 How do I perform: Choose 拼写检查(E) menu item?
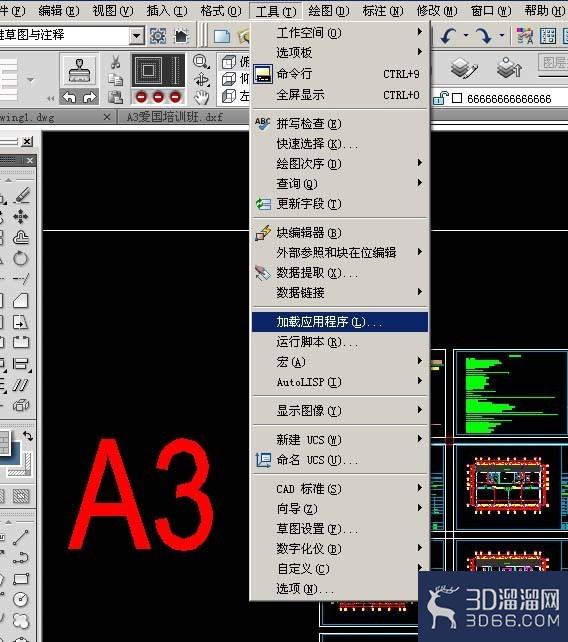pos(340,124)
